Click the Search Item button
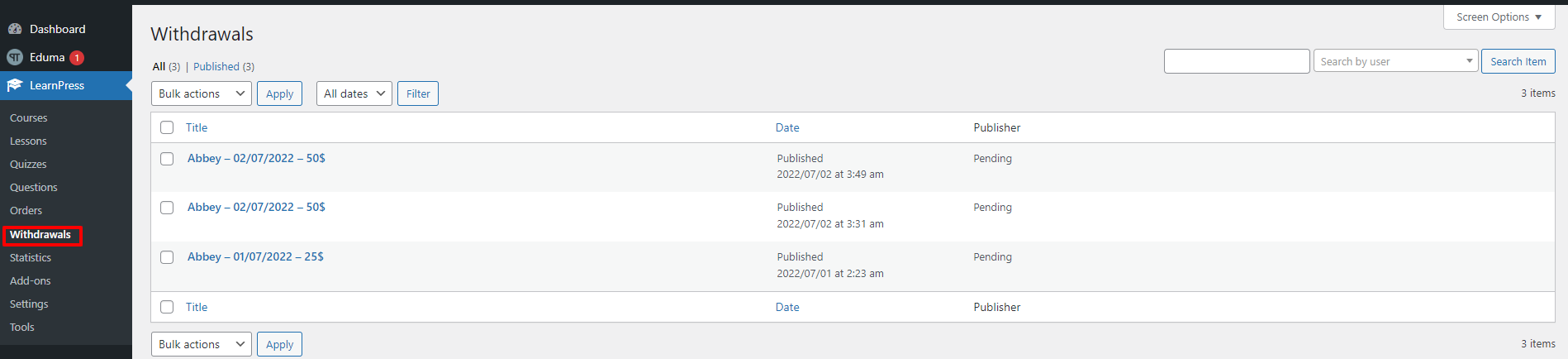Viewport: 1568px width, 359px height. (x=1518, y=61)
